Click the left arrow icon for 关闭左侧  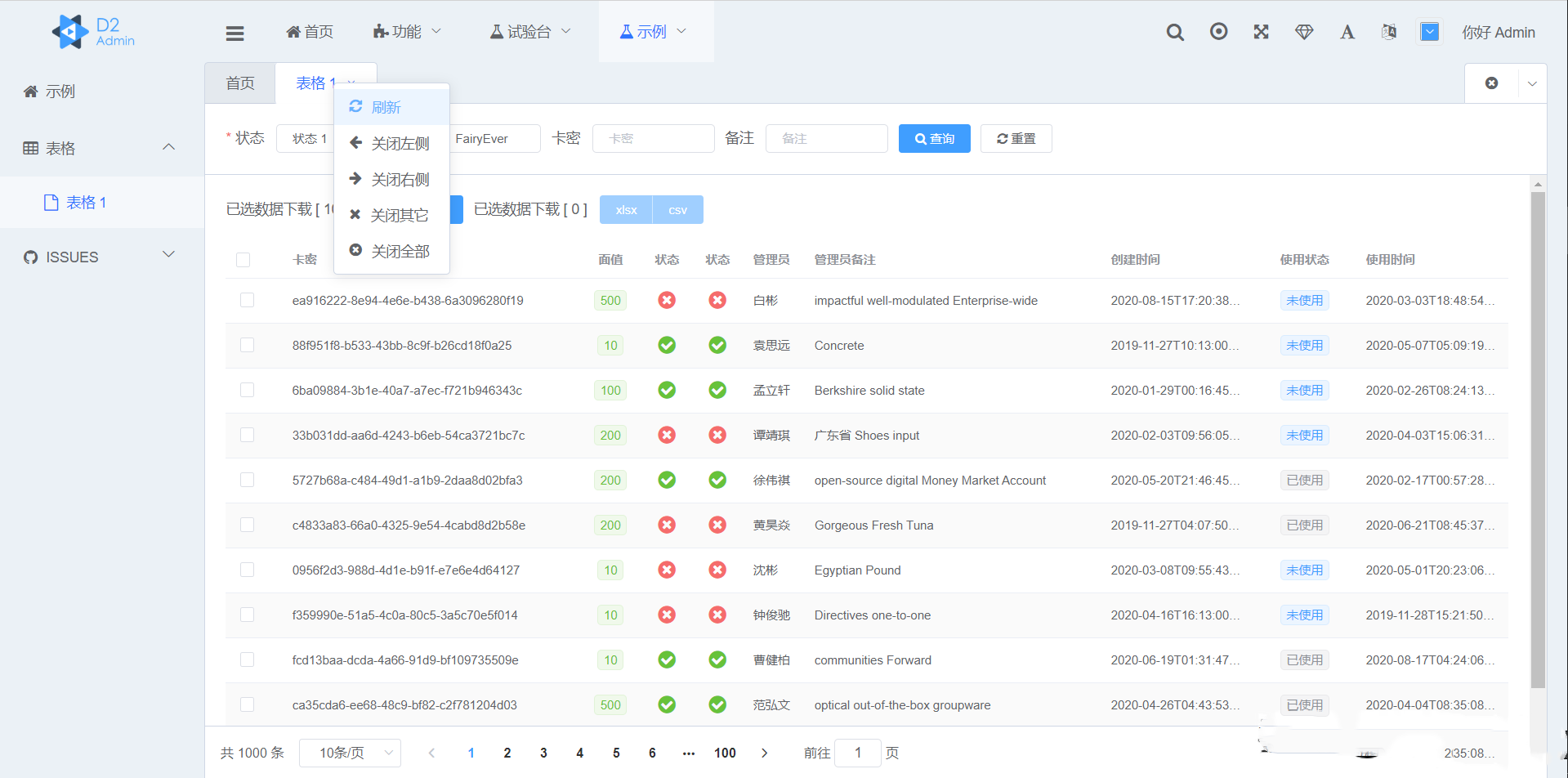[x=355, y=142]
